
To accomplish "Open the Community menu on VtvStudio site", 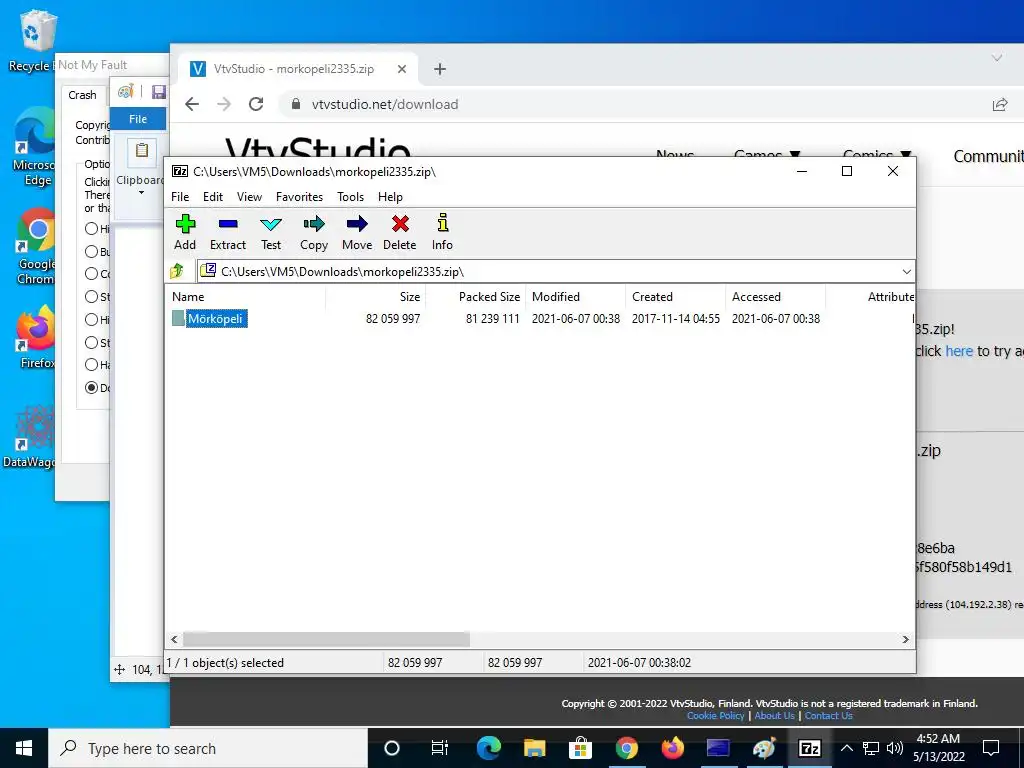I will tap(988, 156).
